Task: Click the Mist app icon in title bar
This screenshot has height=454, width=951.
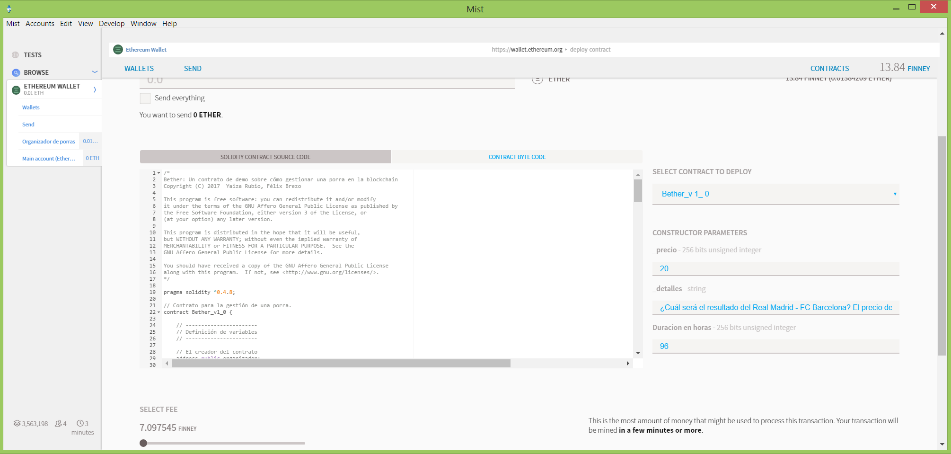Action: (x=8, y=8)
